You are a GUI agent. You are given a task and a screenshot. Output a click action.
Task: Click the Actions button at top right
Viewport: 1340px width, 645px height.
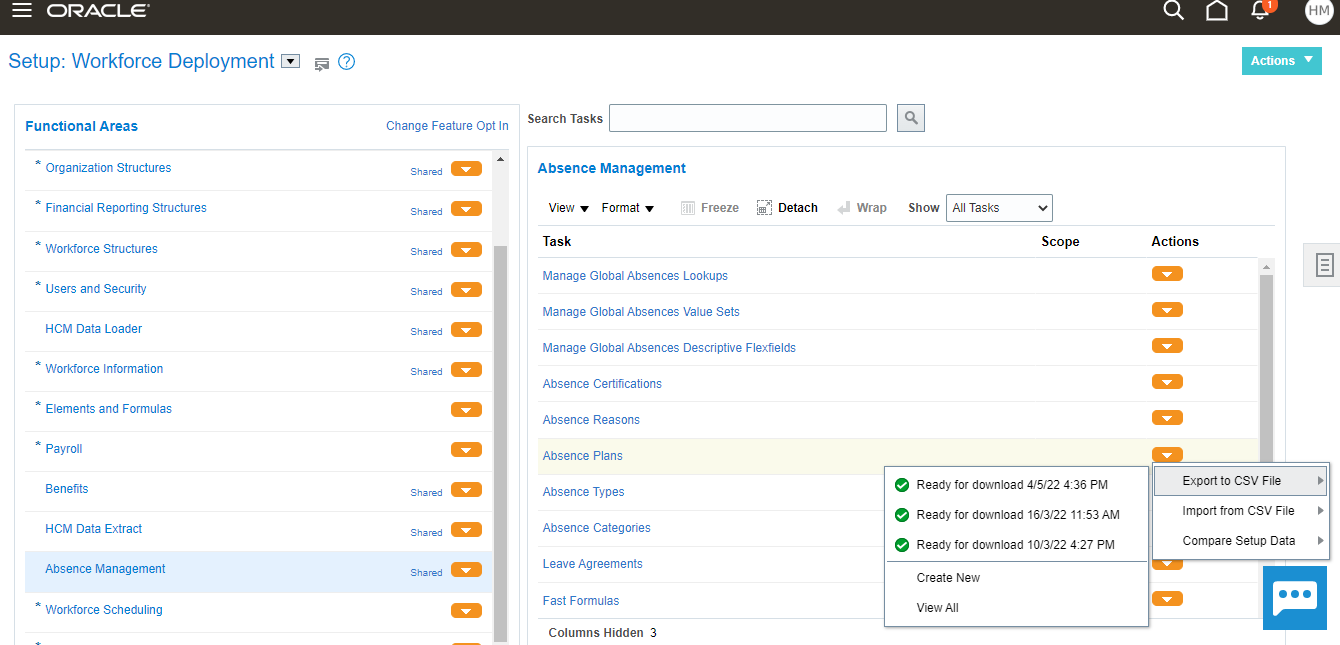coord(1281,61)
